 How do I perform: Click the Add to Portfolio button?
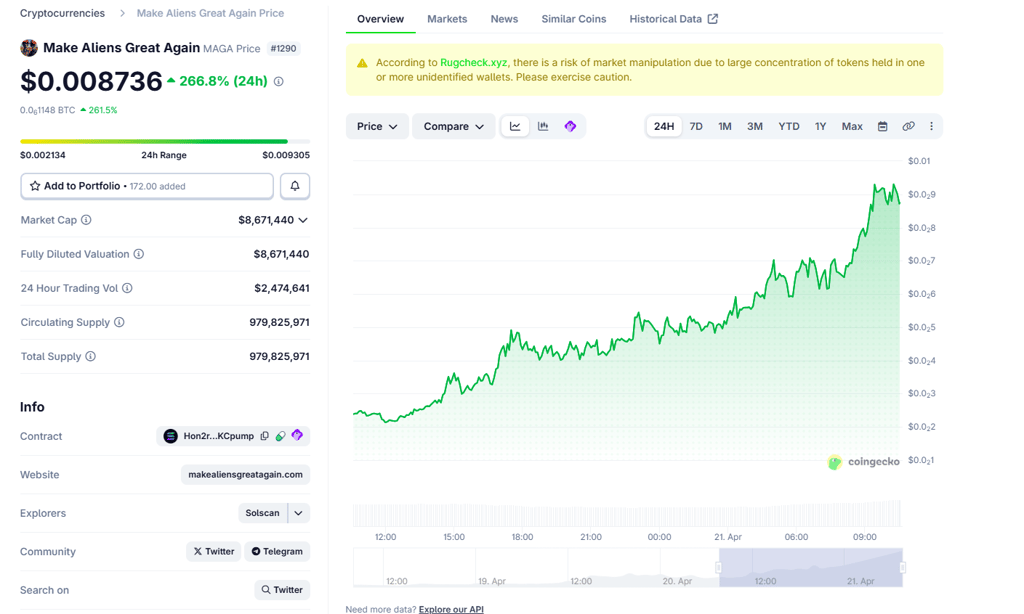tap(147, 186)
